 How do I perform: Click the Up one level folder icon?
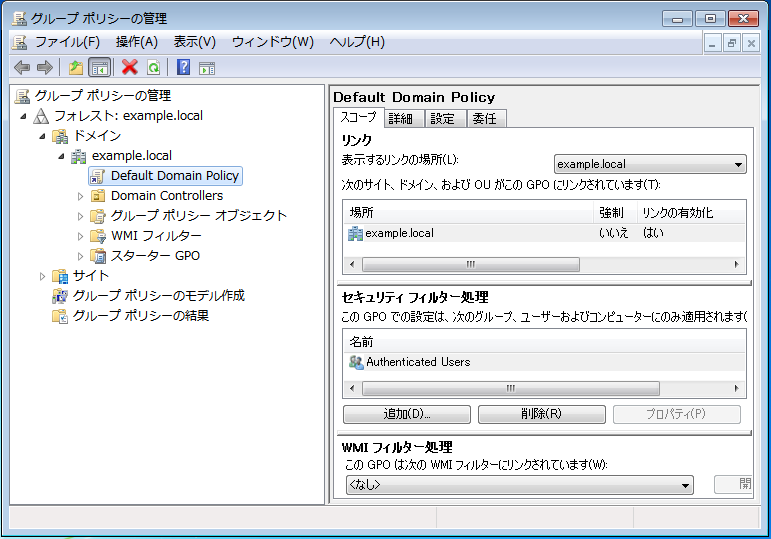tap(76, 67)
